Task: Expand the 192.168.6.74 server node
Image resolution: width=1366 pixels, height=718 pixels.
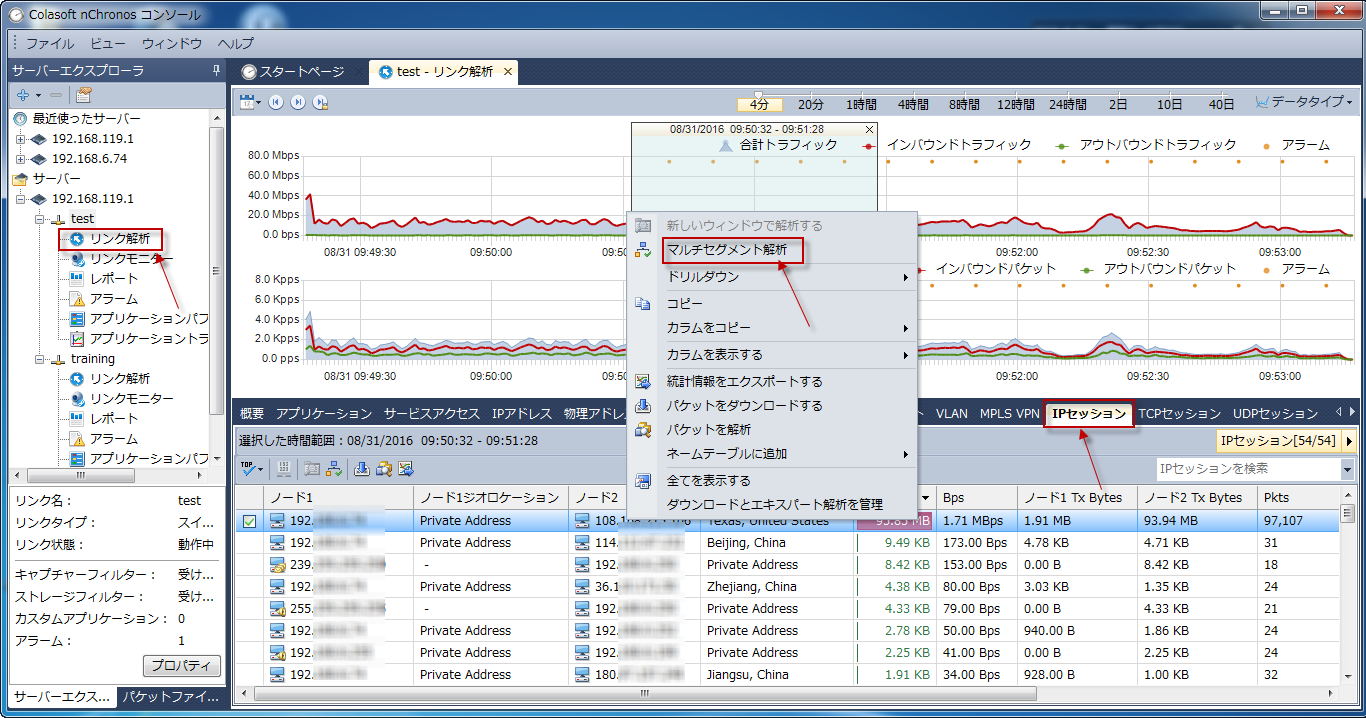Action: [22, 158]
